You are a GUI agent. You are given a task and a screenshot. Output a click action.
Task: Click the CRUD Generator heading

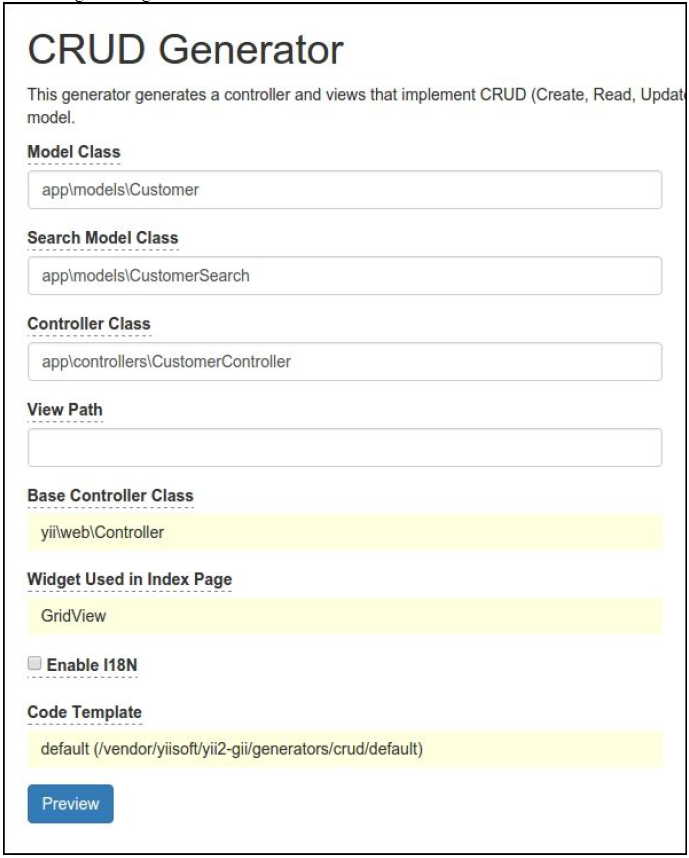[185, 49]
